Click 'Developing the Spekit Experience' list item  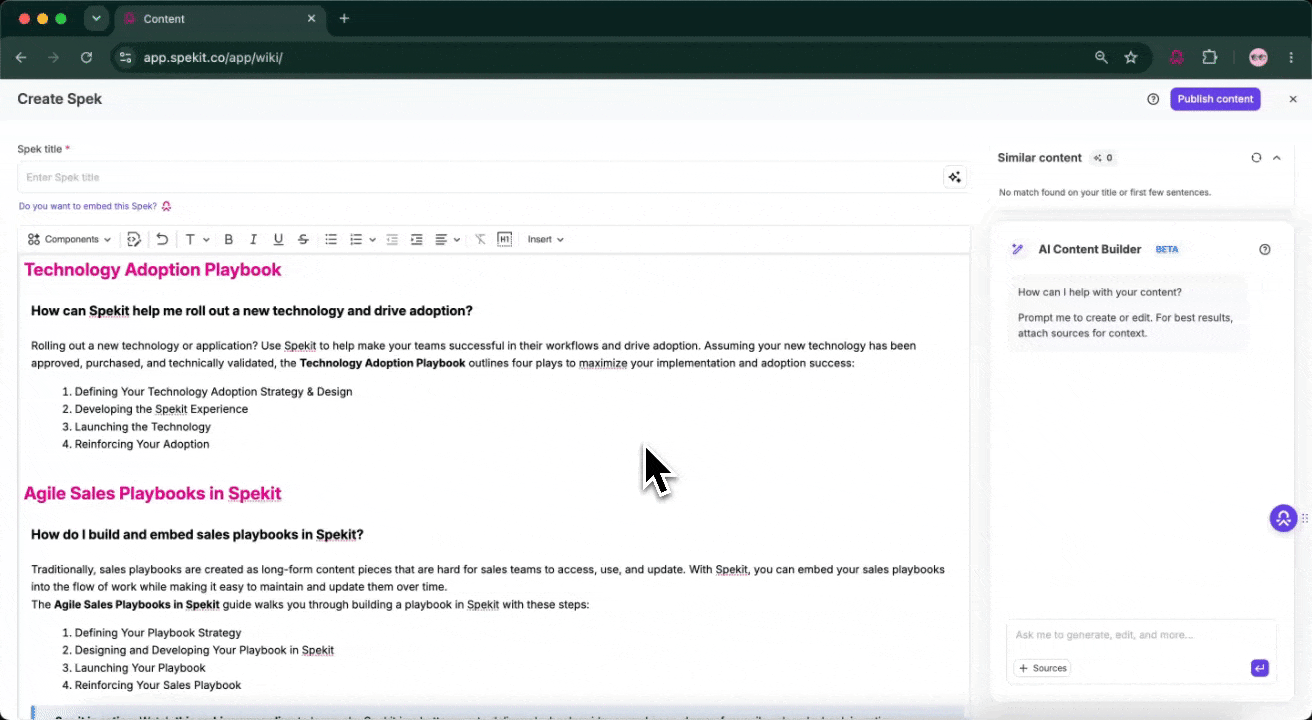tap(161, 409)
